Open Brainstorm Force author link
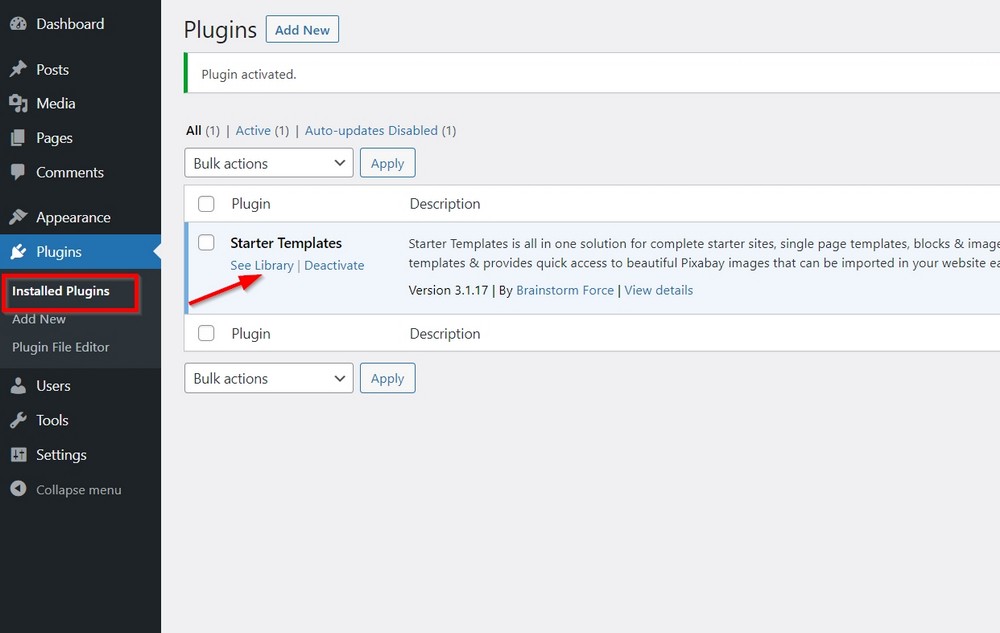Viewport: 1000px width, 633px height. pos(565,290)
